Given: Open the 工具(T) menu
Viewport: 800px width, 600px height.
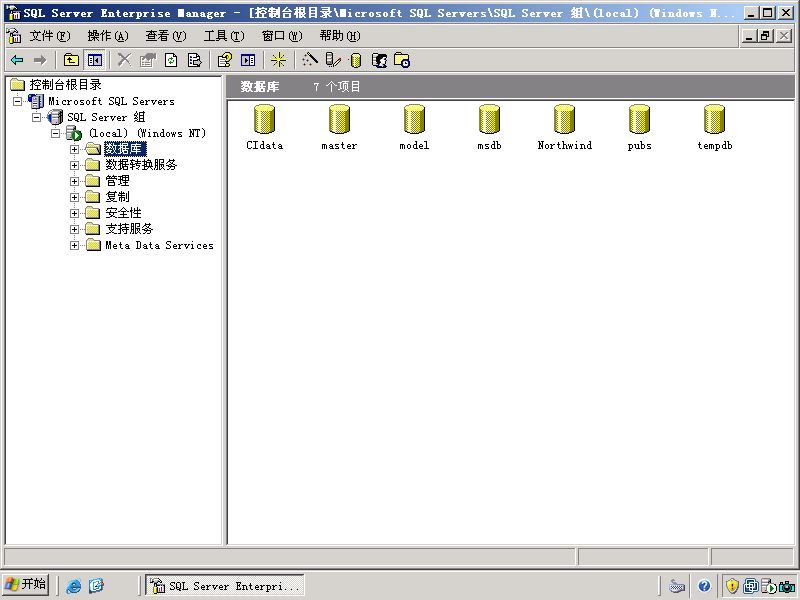Looking at the screenshot, I should 224,36.
